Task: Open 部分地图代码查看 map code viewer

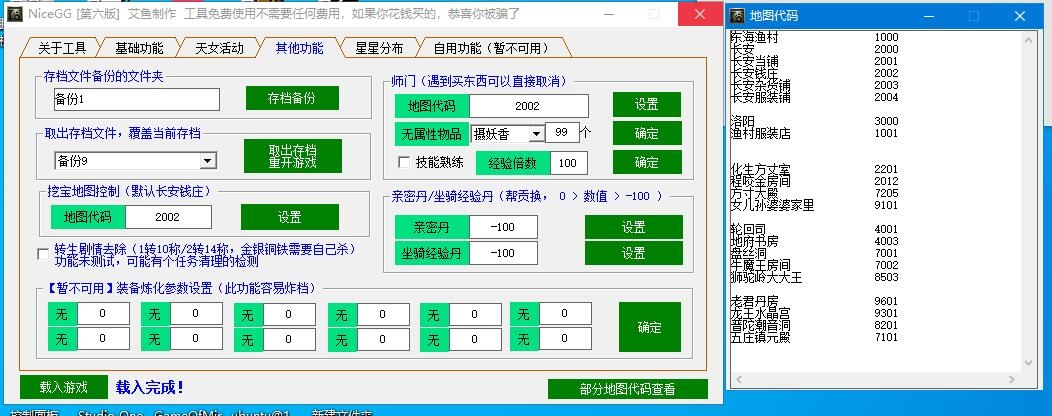Action: [x=627, y=389]
